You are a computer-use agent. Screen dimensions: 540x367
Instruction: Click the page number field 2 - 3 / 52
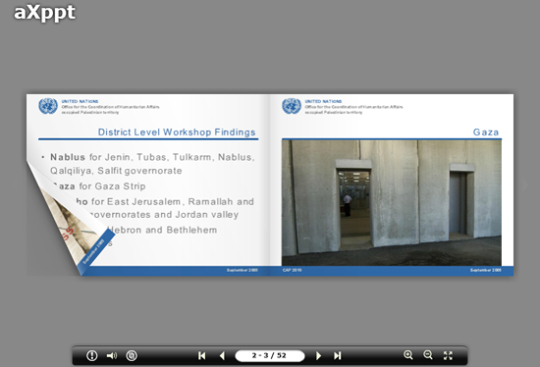(270, 355)
